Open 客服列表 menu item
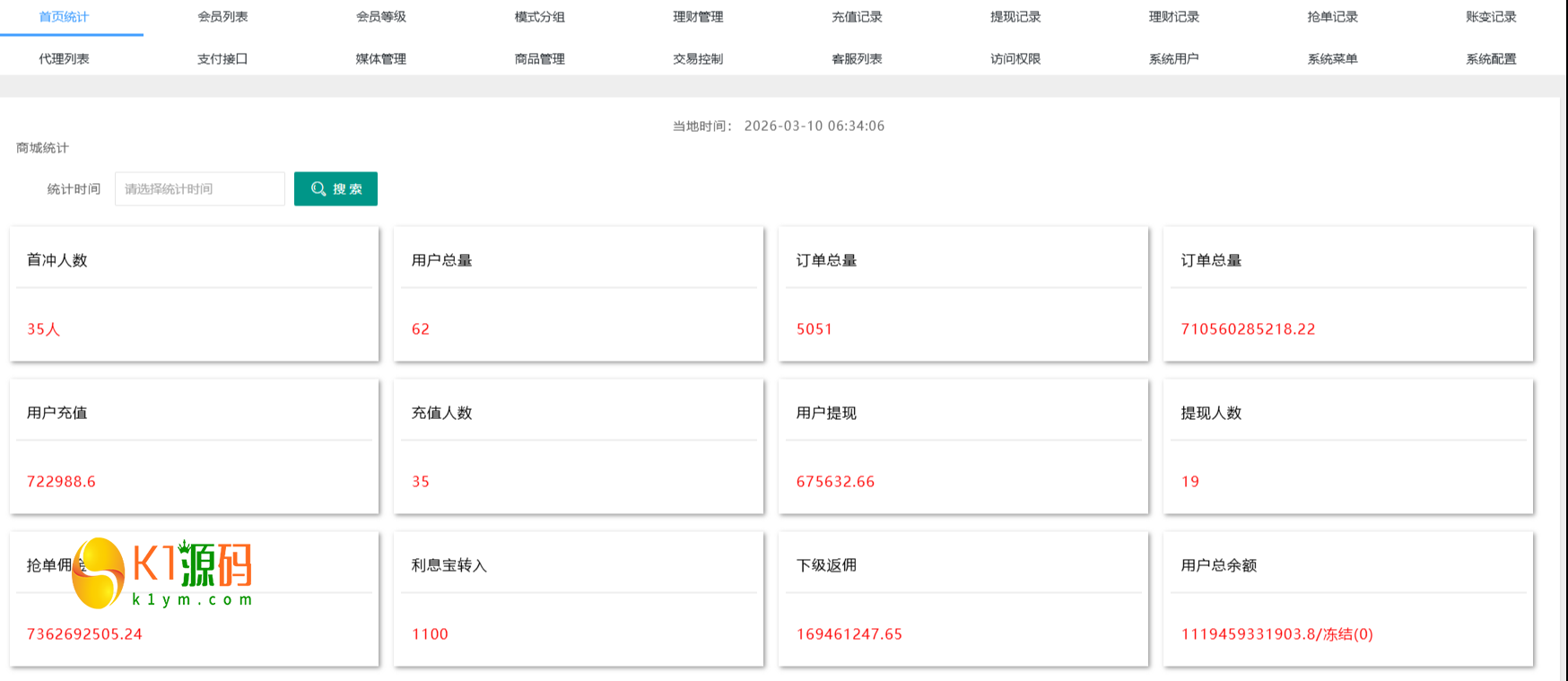The image size is (1568, 681). 857,59
